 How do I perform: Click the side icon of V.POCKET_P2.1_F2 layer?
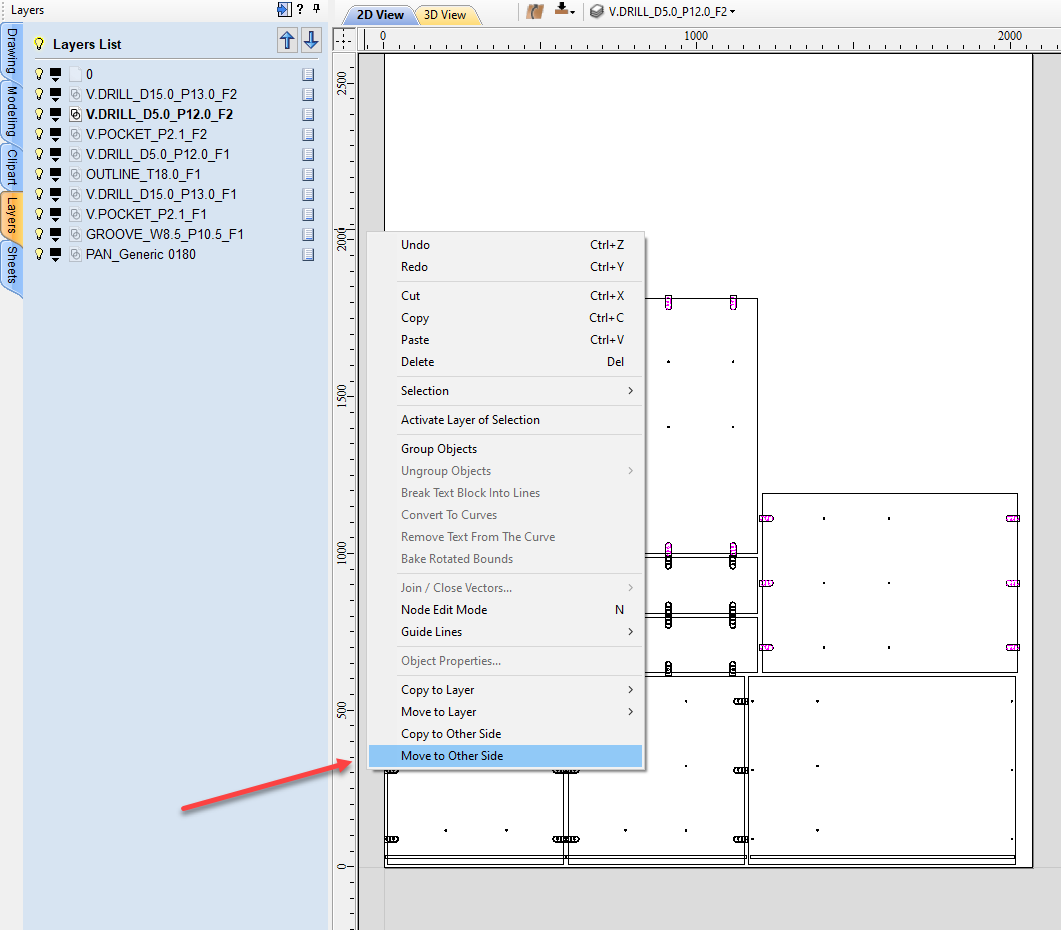coord(75,134)
